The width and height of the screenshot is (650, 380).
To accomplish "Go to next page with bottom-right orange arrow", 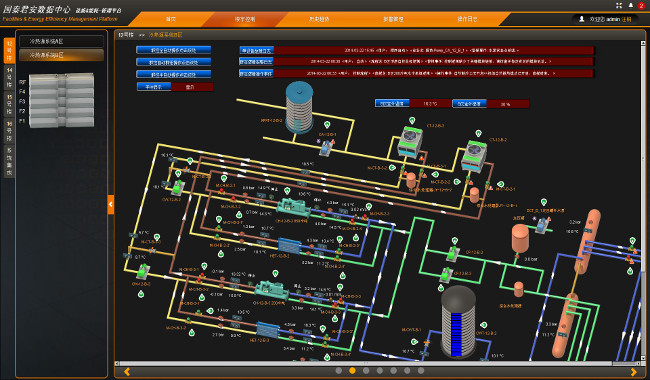I will (x=633, y=372).
